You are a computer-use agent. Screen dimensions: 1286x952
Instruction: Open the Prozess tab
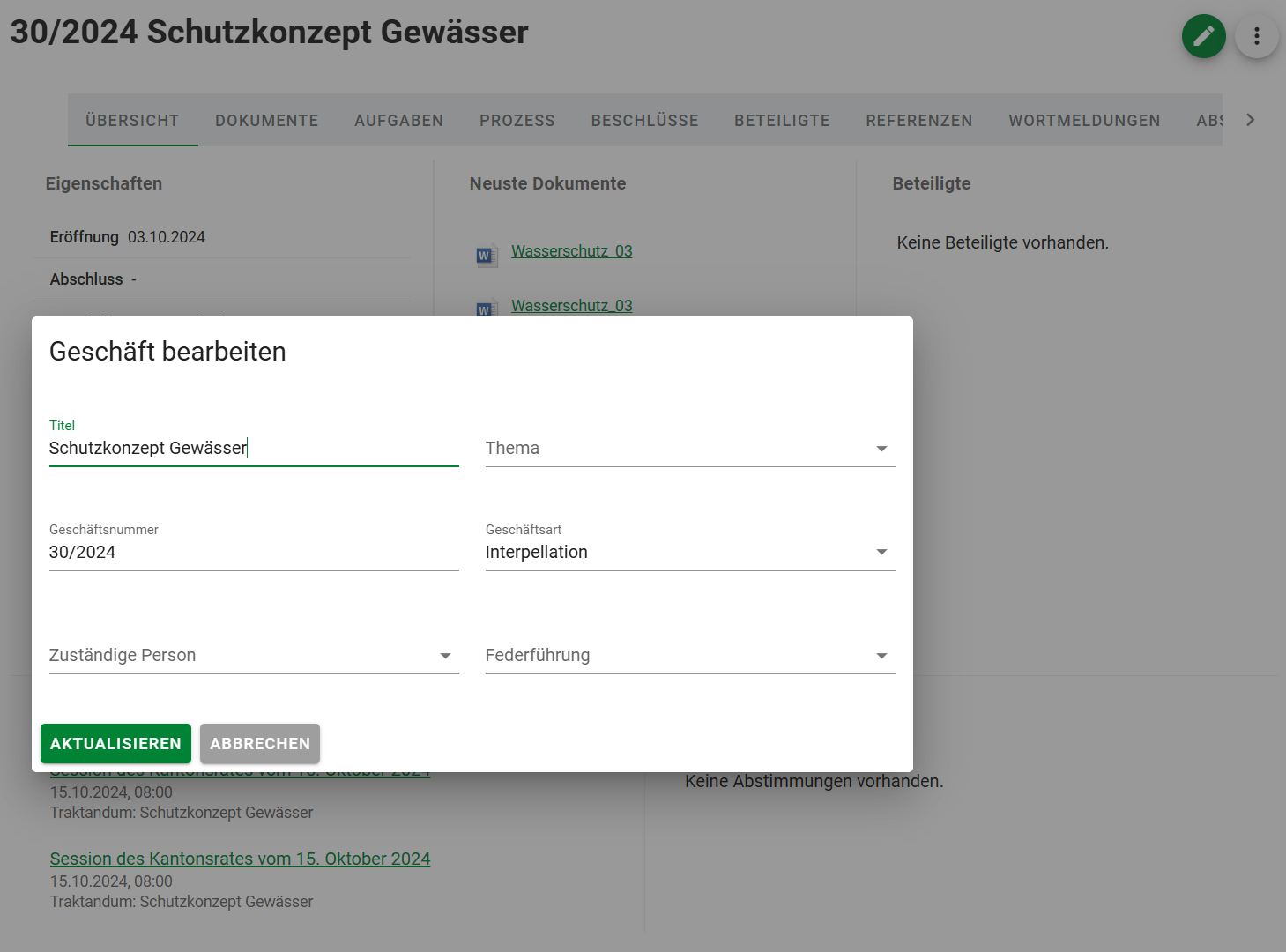517,121
